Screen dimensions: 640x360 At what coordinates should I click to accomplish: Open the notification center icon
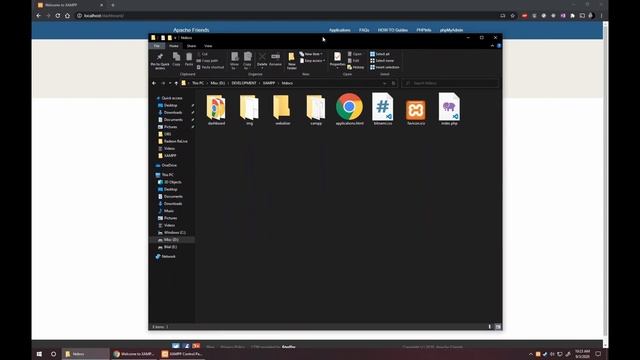pyautogui.click(x=598, y=354)
